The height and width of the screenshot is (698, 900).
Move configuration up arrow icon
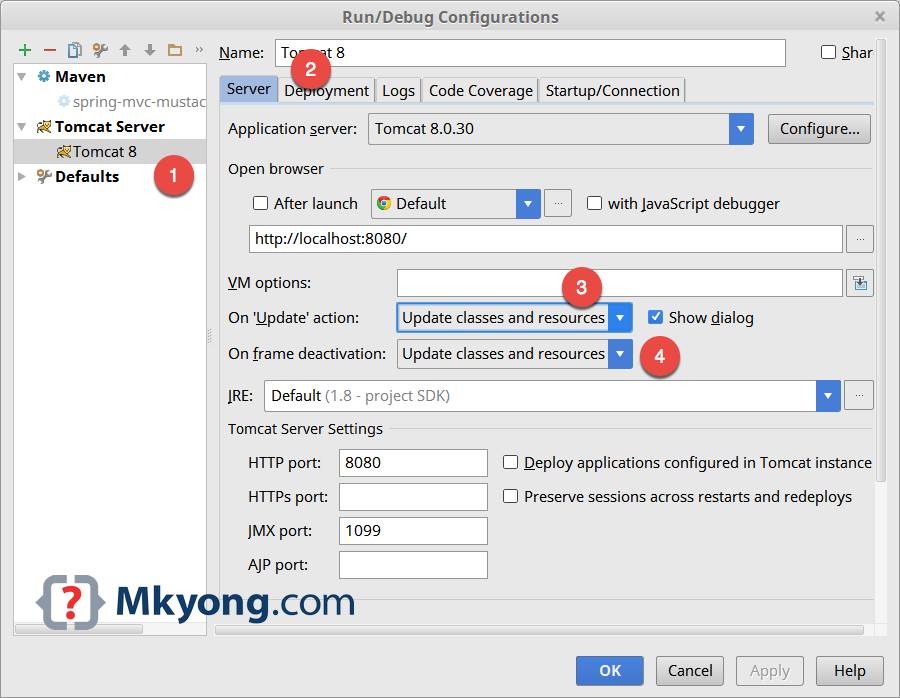click(125, 51)
